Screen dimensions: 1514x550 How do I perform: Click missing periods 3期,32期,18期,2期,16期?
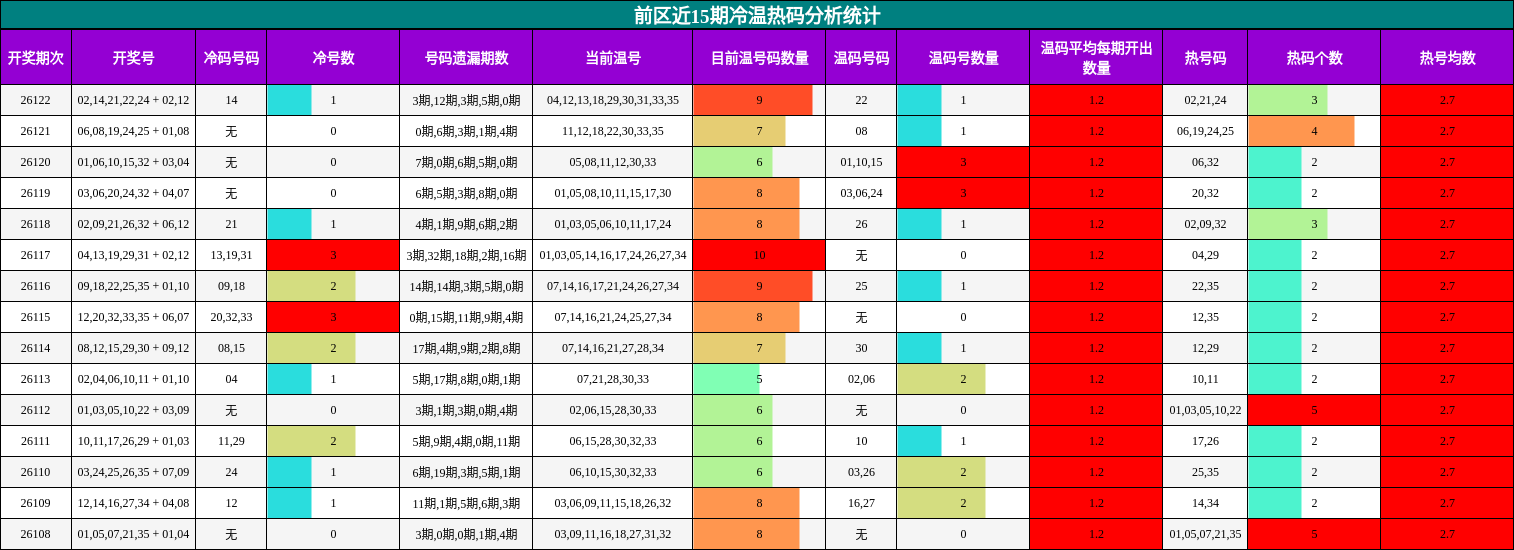pyautogui.click(x=466, y=255)
